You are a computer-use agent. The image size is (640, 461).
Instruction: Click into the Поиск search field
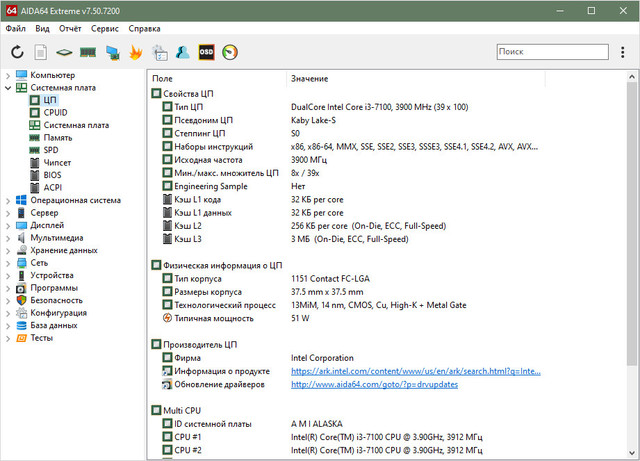pos(553,52)
